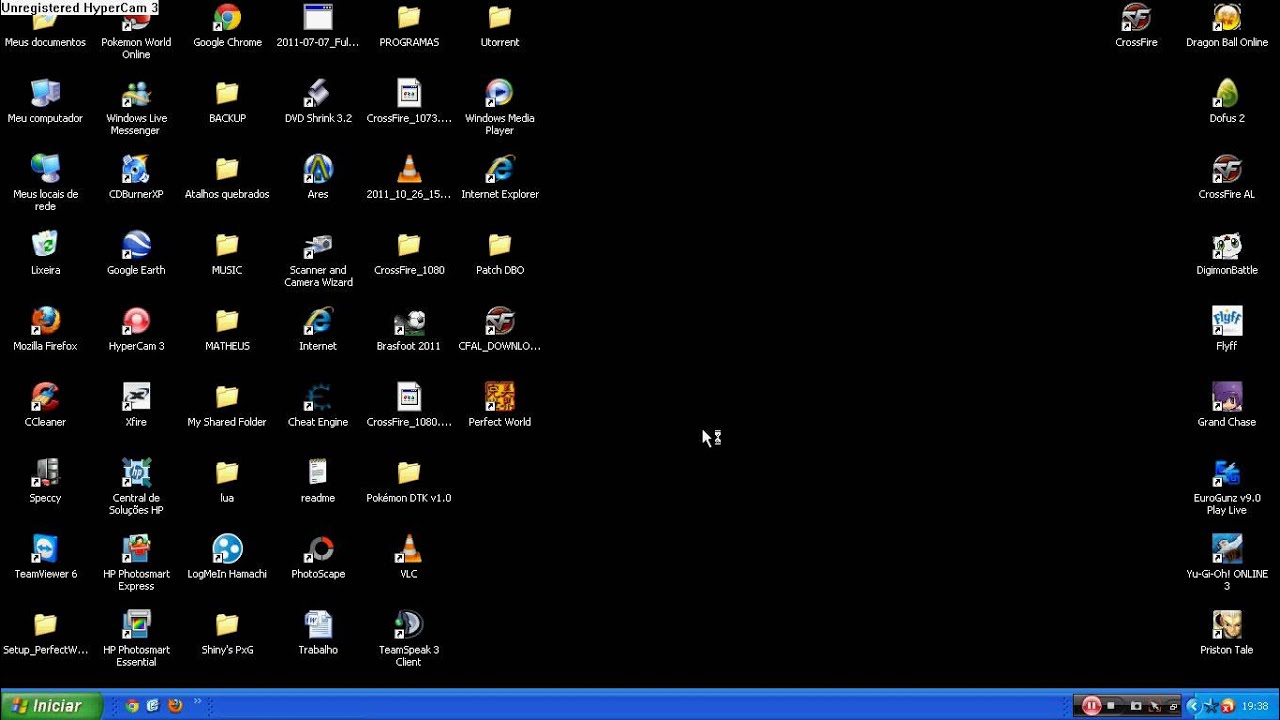Launch Chrome from the Quick Launch bar
This screenshot has height=720, width=1280.
click(x=132, y=706)
